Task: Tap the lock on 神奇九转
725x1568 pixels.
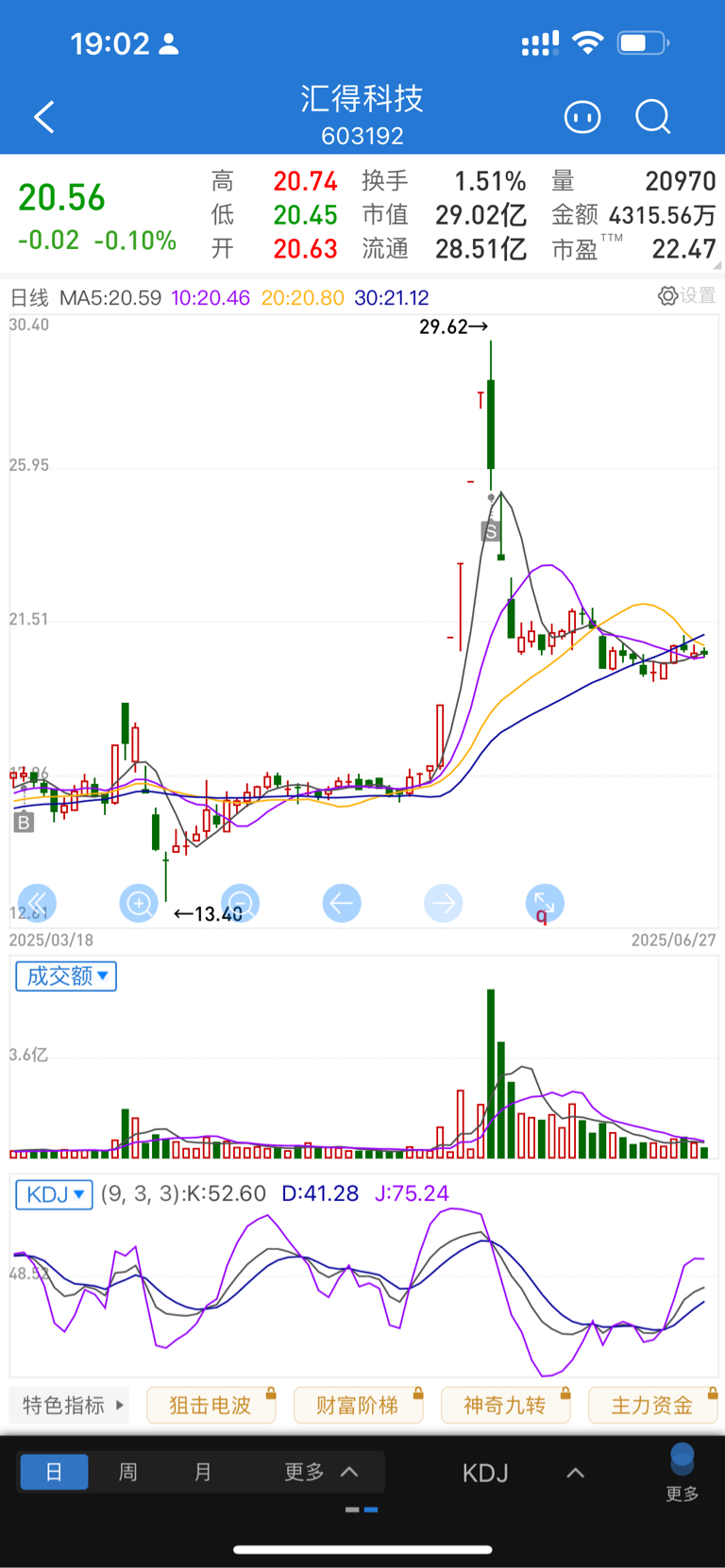Action: [x=565, y=1393]
